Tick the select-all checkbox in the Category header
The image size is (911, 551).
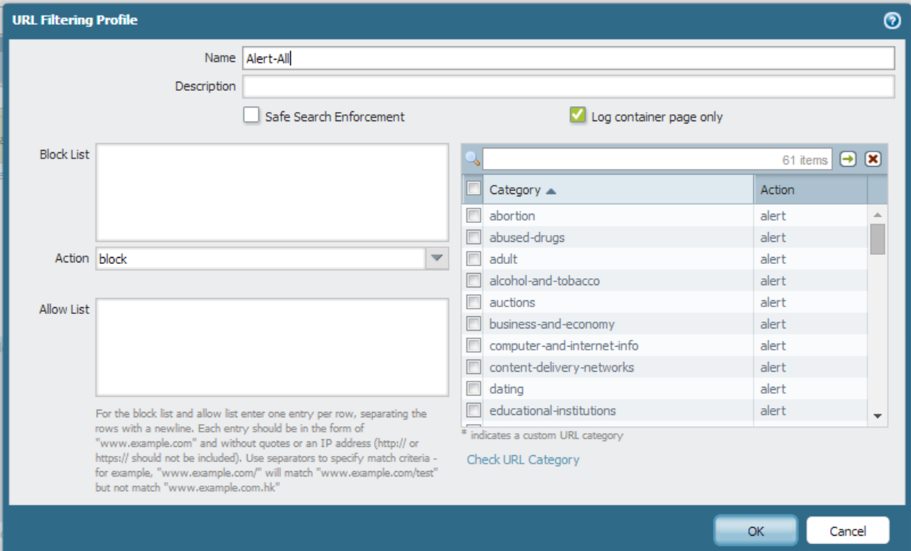click(473, 189)
